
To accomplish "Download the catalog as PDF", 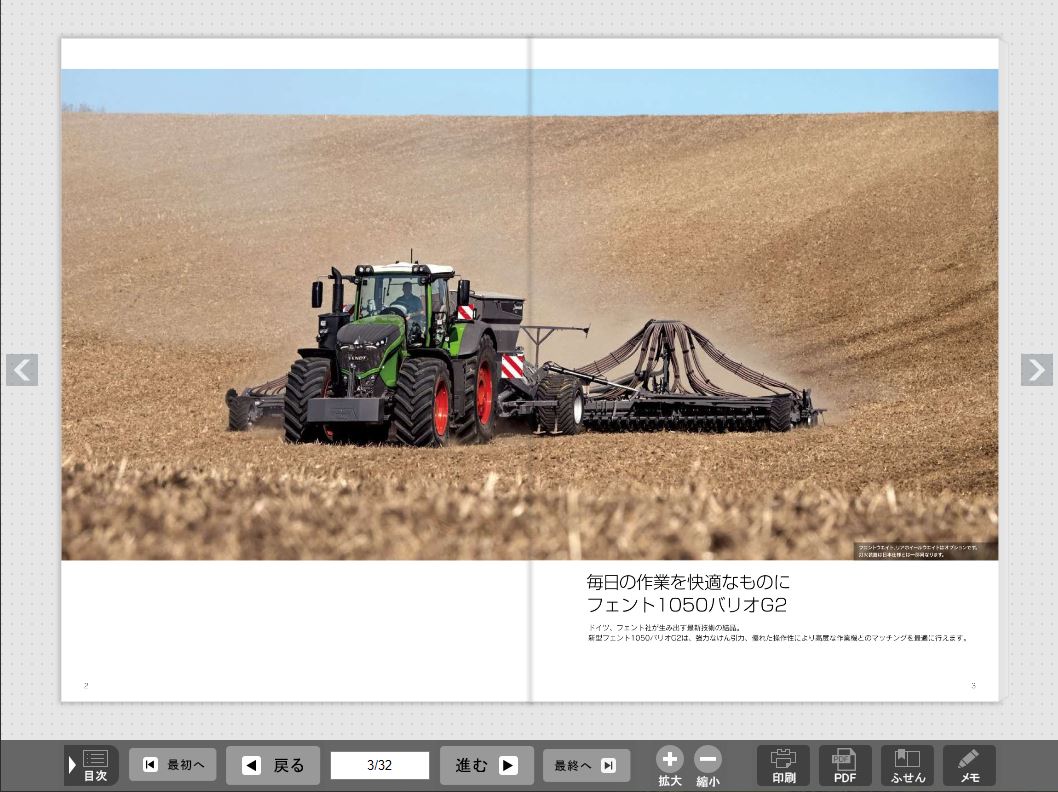I will pyautogui.click(x=845, y=766).
